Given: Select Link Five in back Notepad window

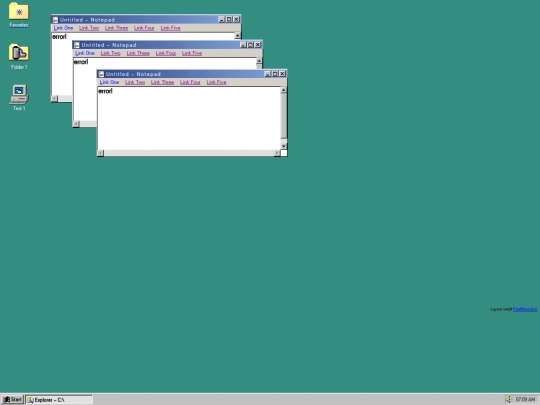Looking at the screenshot, I should pos(170,28).
